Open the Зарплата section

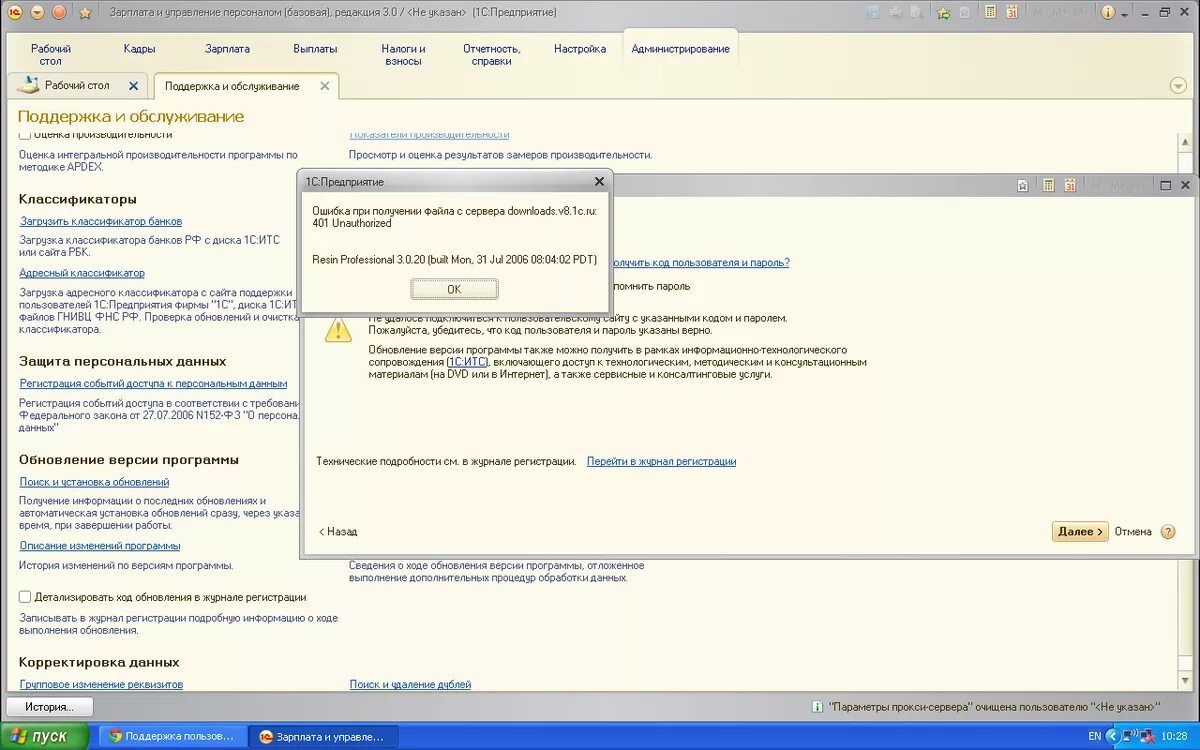coord(227,48)
